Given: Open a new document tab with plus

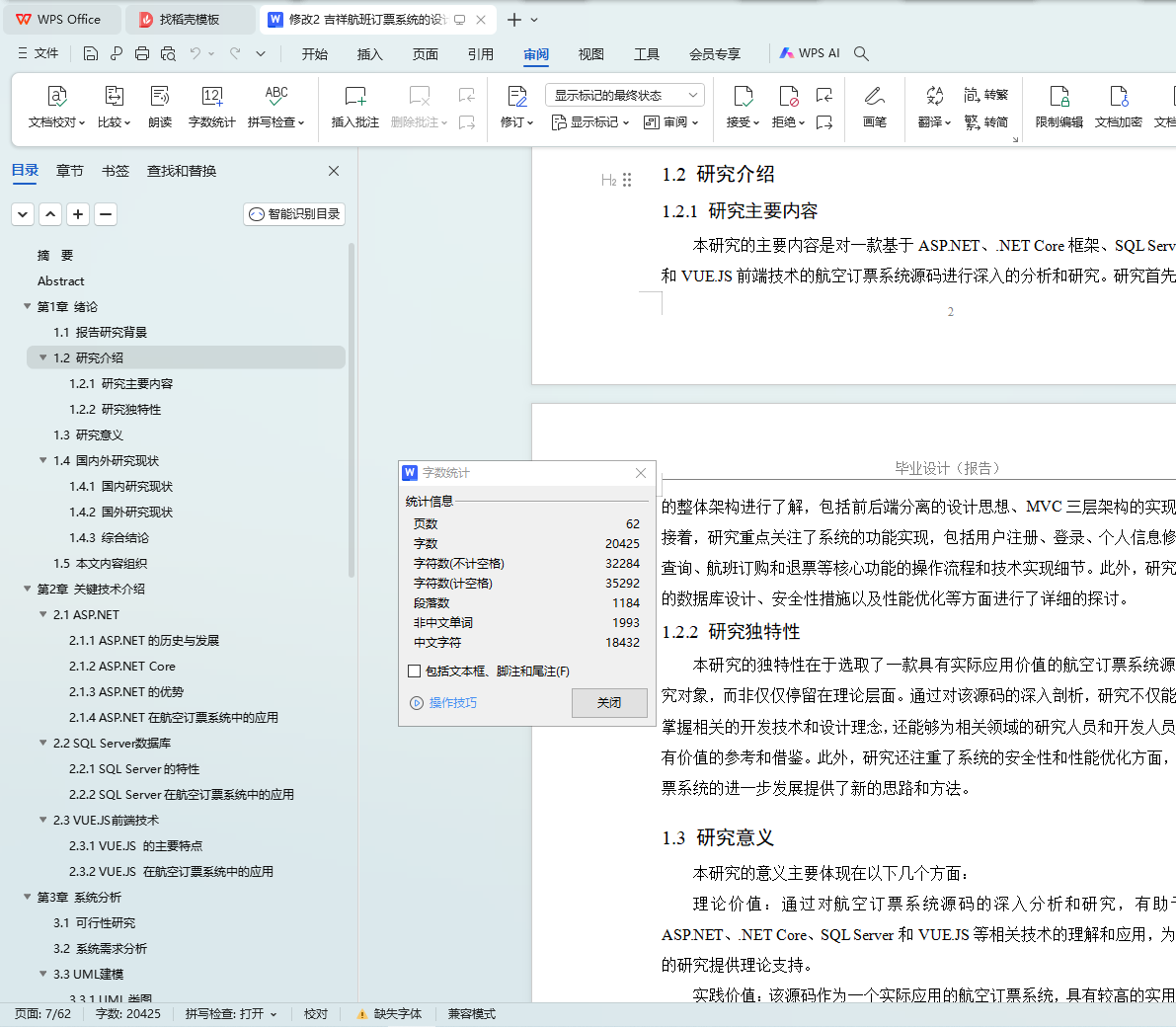Looking at the screenshot, I should tap(513, 20).
